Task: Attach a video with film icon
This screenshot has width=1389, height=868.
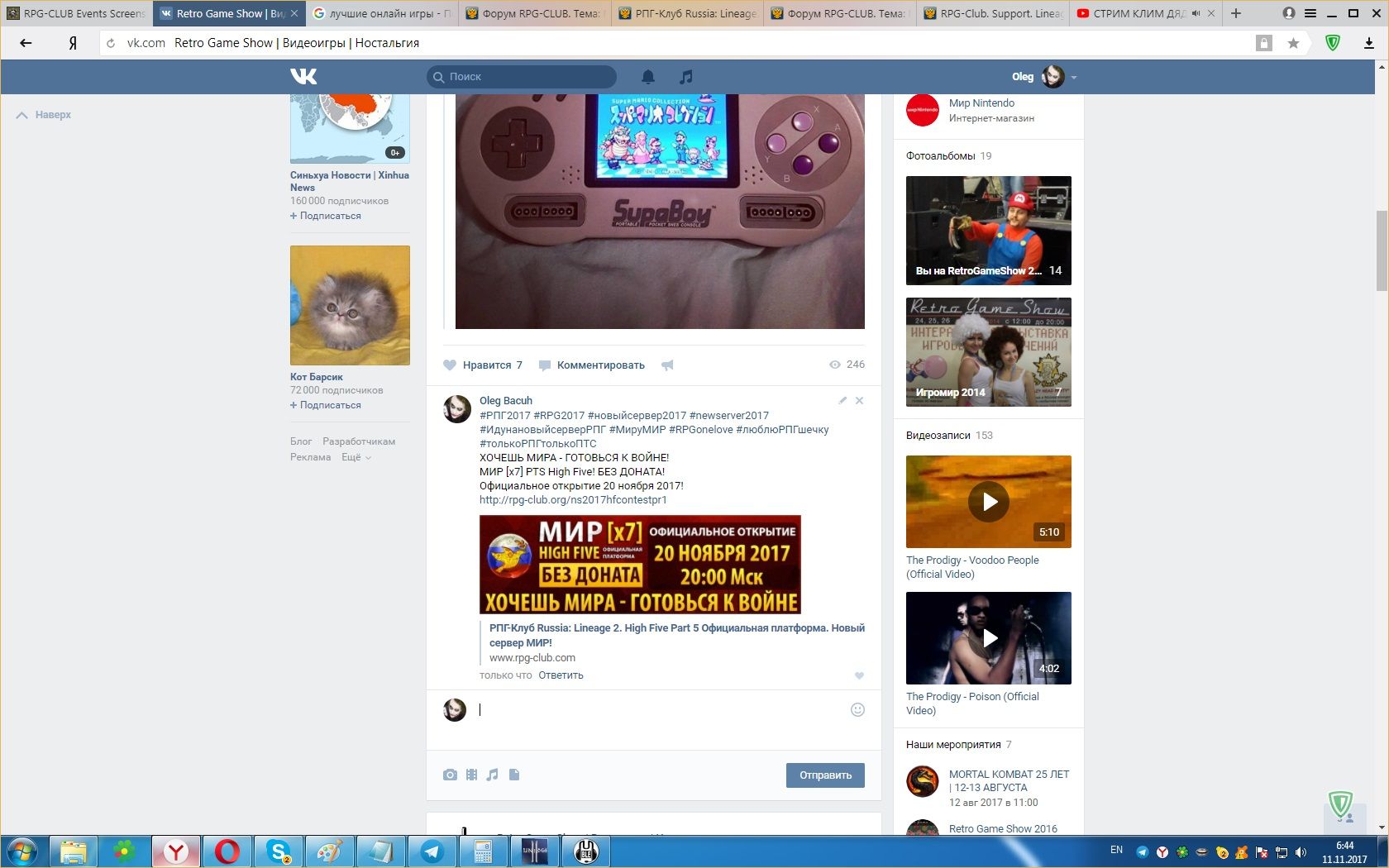Action: [x=471, y=775]
